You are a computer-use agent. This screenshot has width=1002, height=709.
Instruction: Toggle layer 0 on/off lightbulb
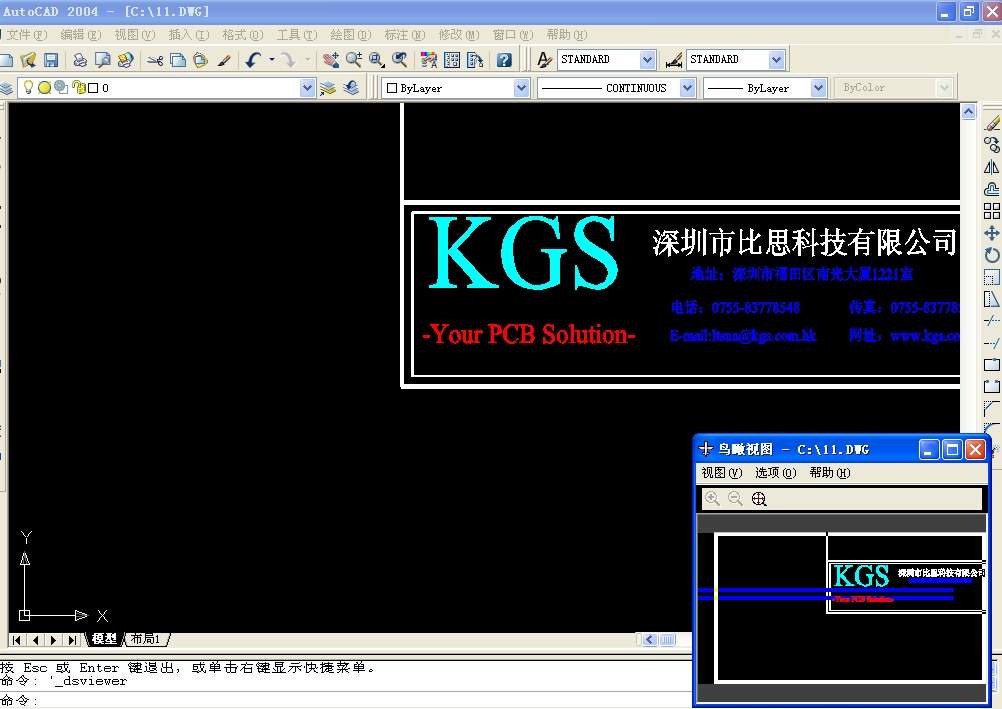point(28,87)
